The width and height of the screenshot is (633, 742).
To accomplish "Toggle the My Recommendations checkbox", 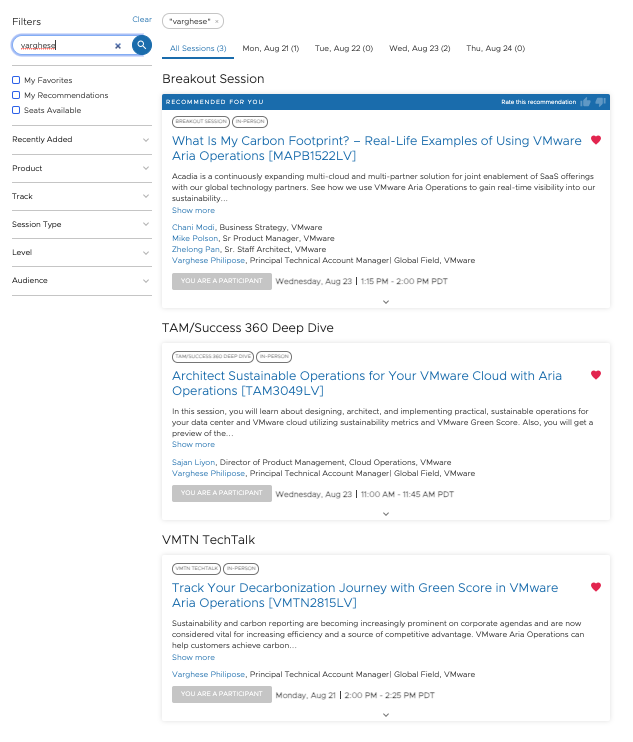I will [x=16, y=95].
